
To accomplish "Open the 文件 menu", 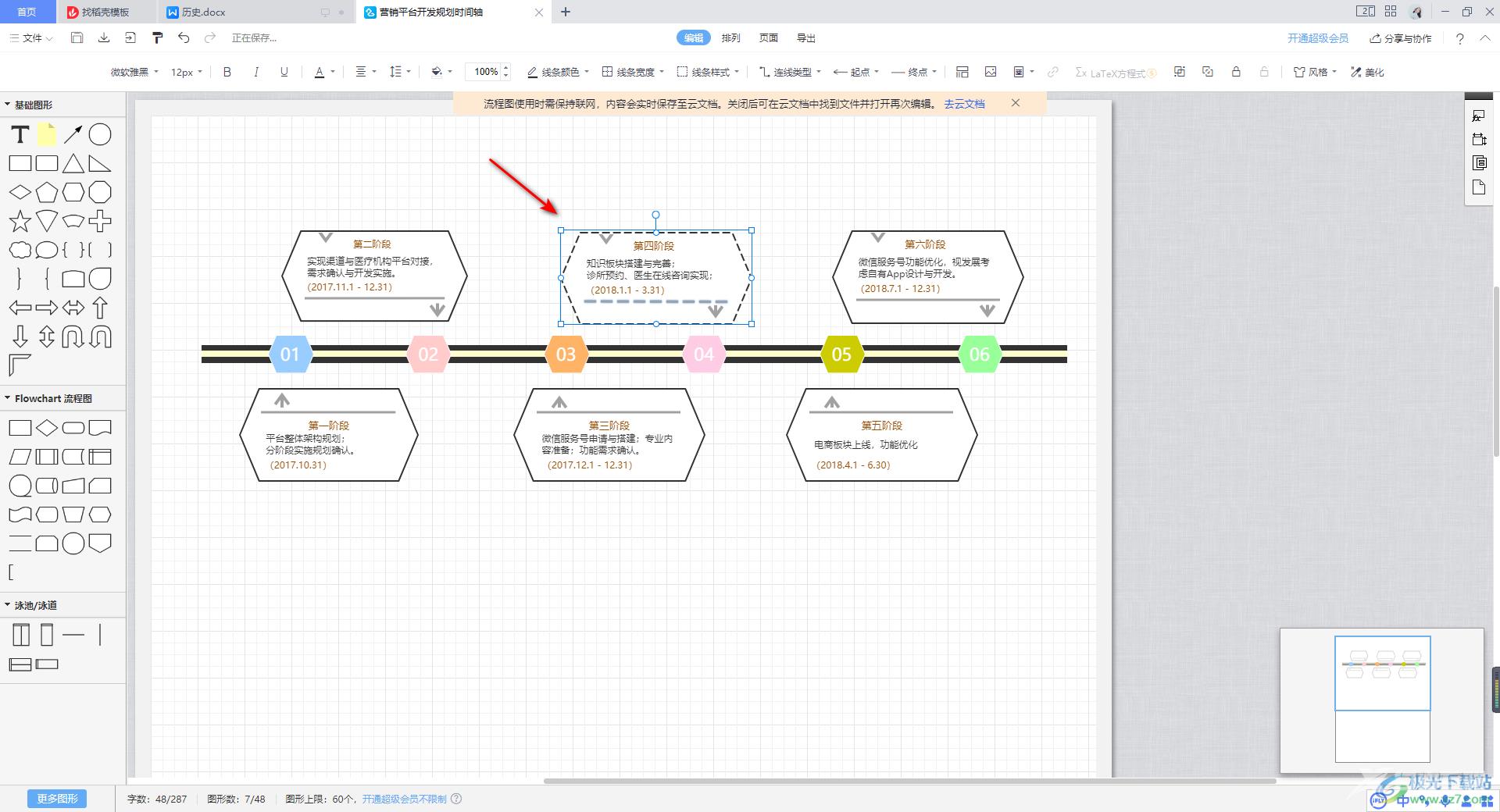I will [31, 37].
